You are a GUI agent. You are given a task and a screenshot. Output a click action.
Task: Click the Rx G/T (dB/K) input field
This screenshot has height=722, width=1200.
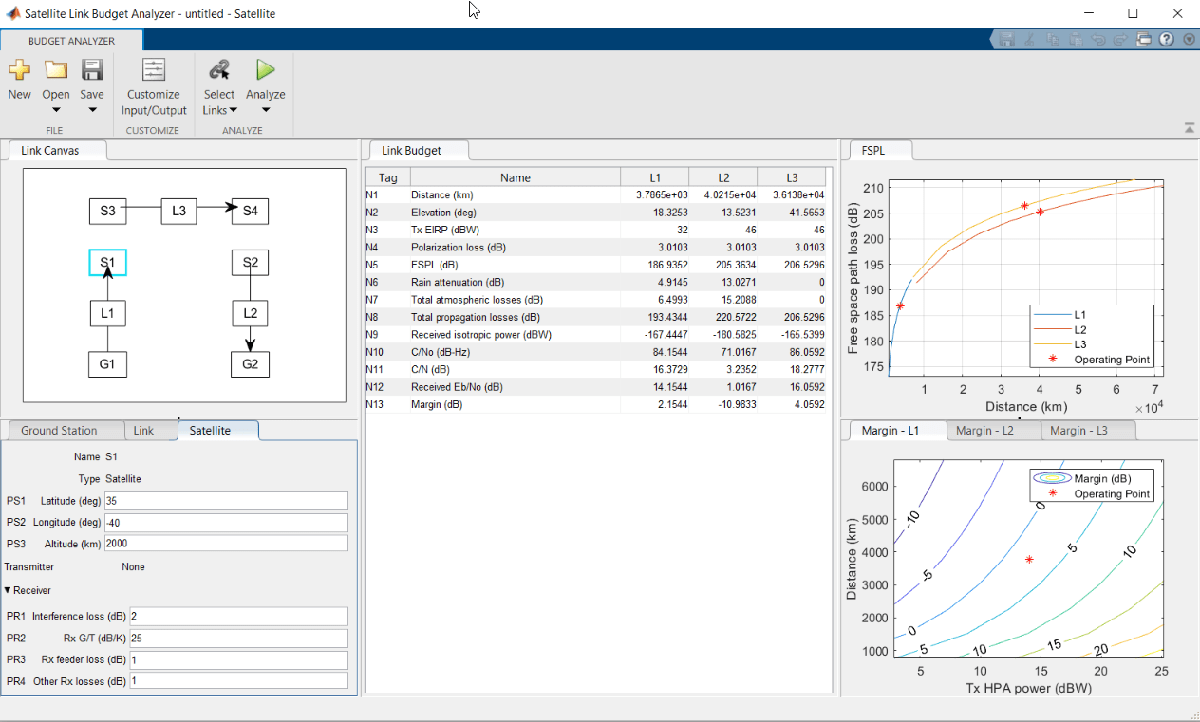(237, 638)
